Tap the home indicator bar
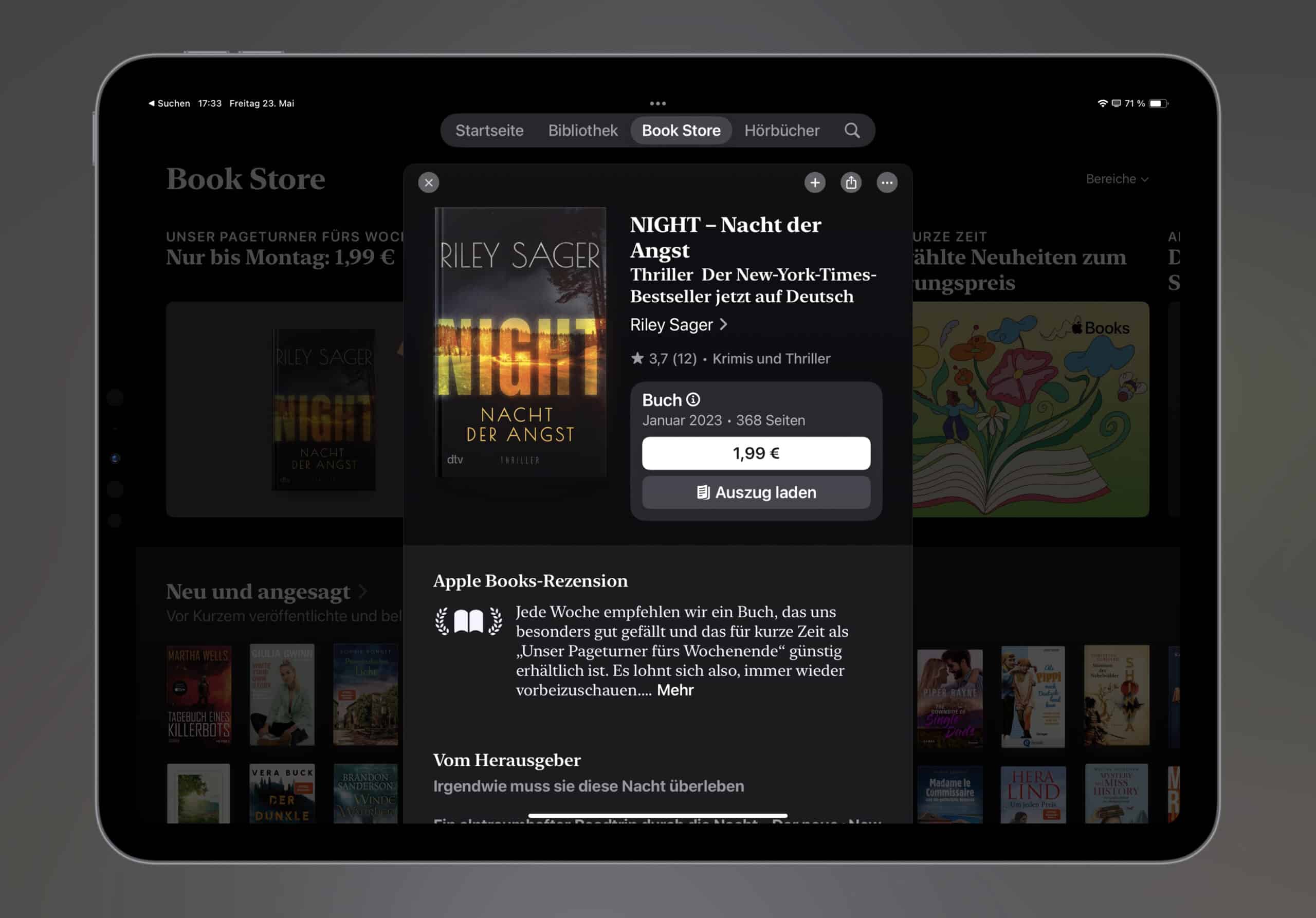This screenshot has width=1316, height=918. (657, 815)
